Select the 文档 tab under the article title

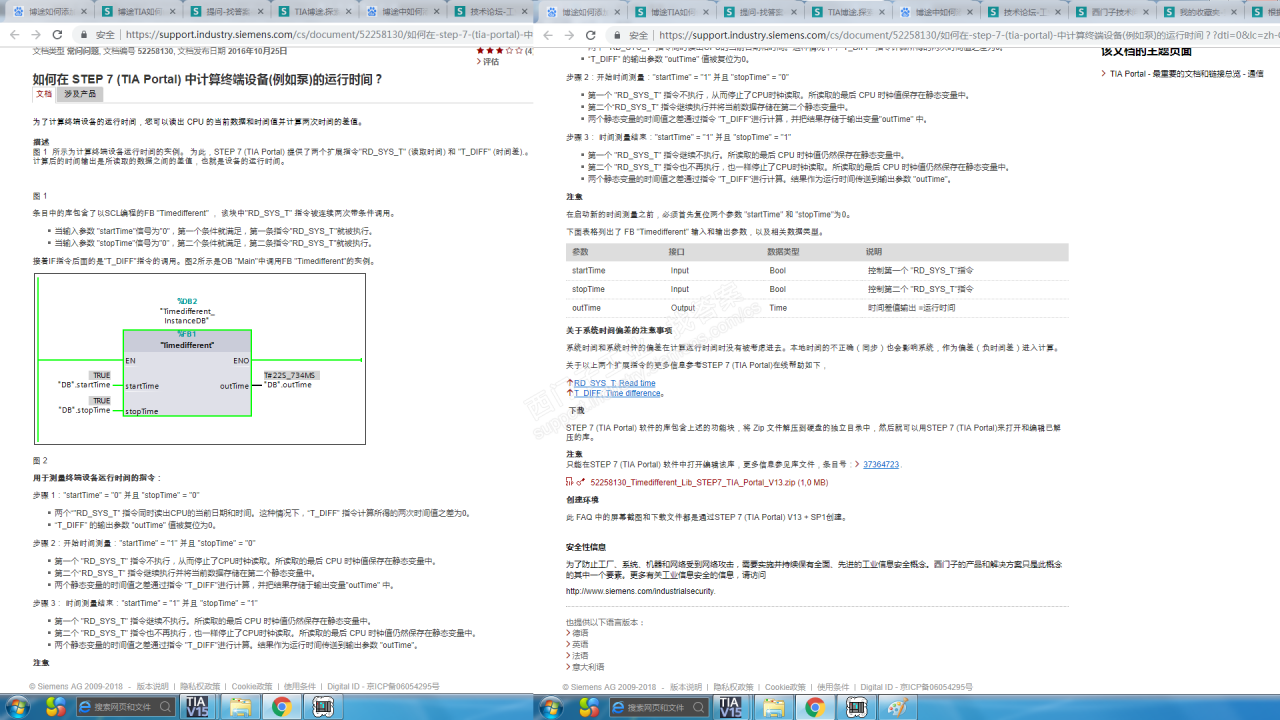tap(44, 94)
